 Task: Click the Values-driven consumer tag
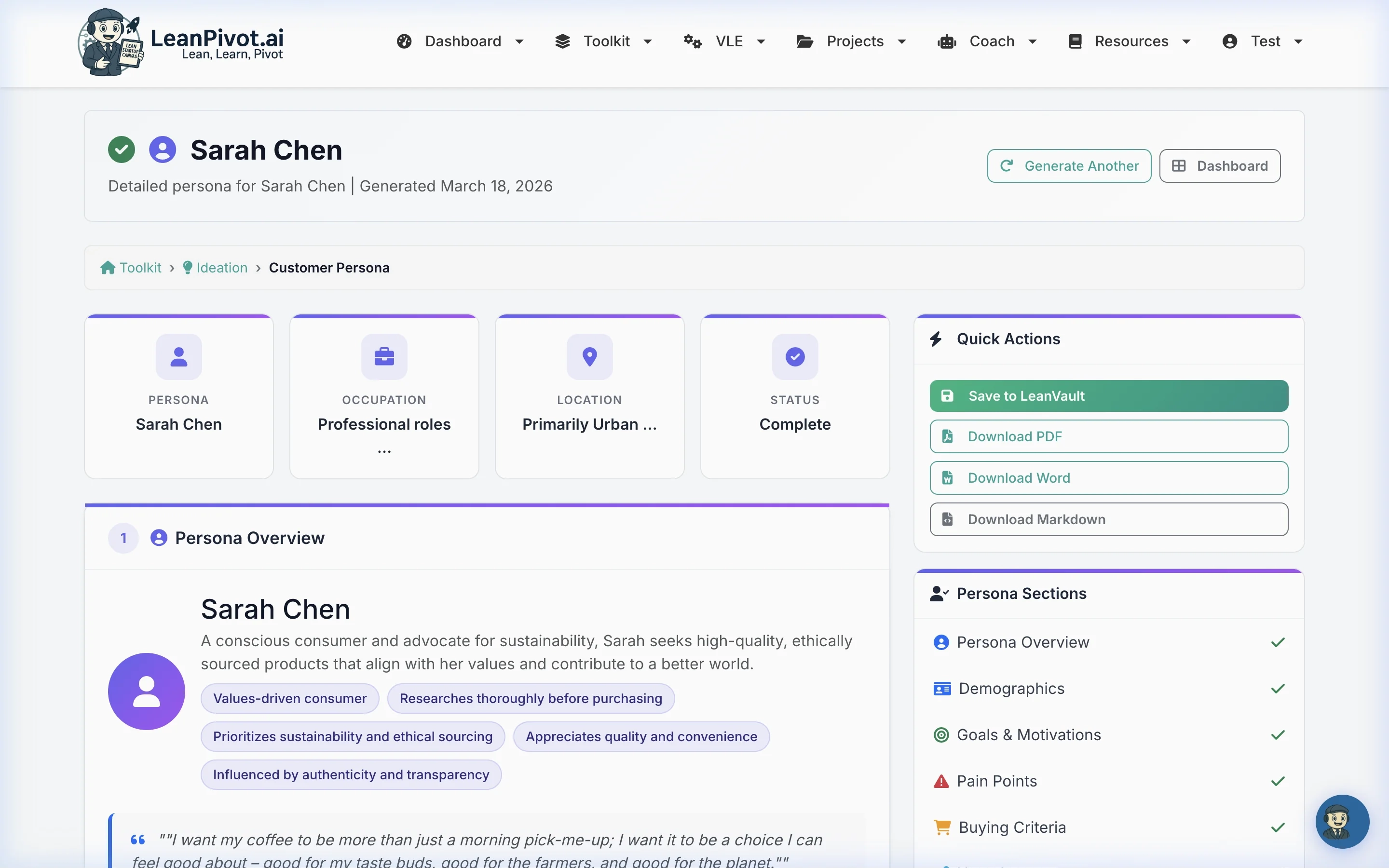[x=289, y=698]
